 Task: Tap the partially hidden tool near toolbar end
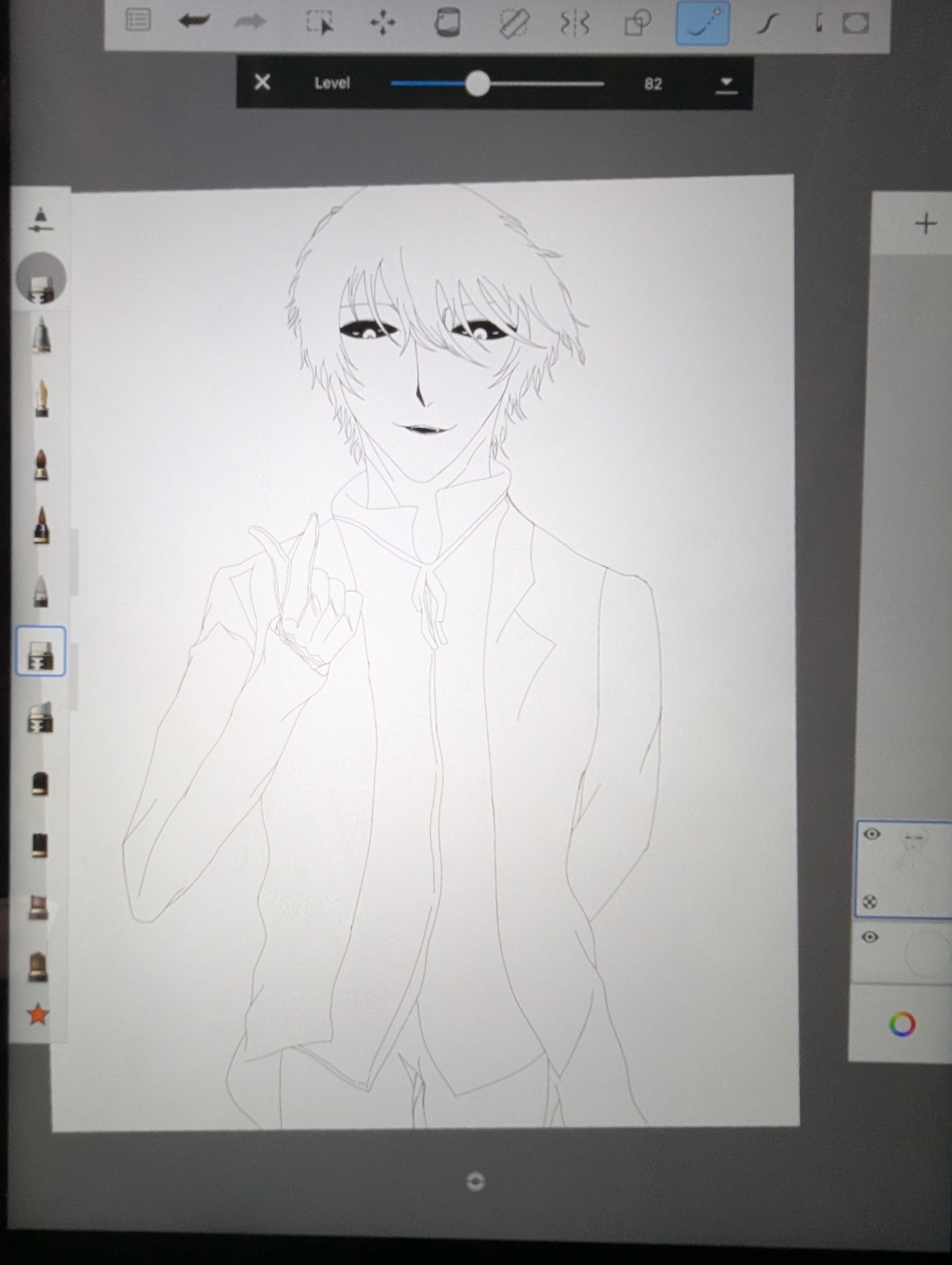[819, 23]
